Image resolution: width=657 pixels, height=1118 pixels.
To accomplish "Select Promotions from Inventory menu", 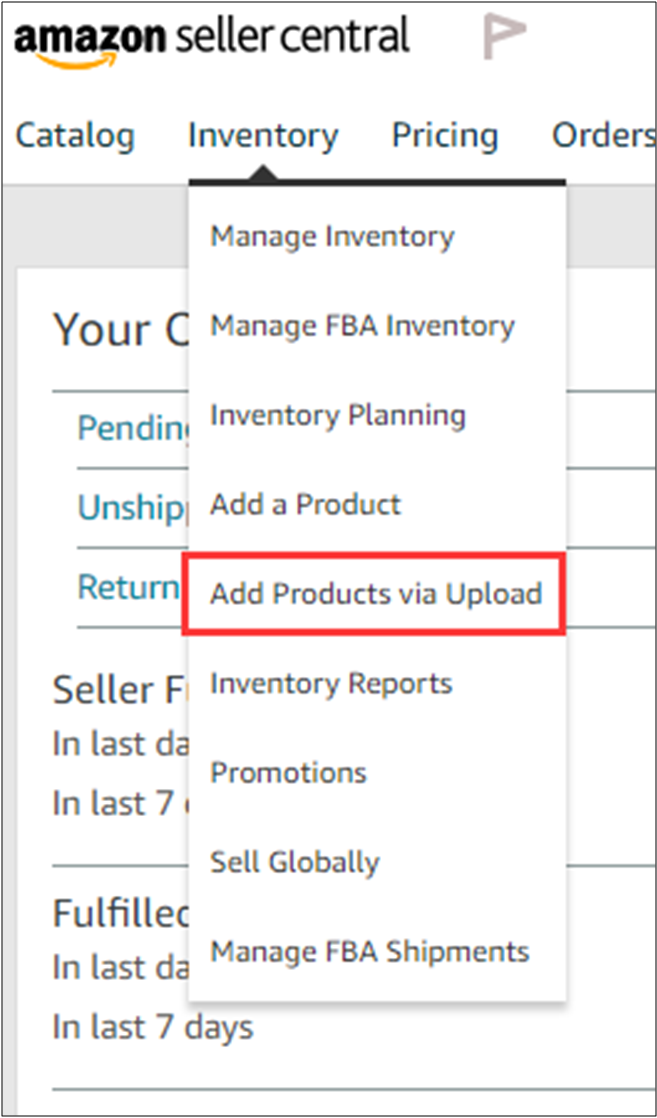I will click(x=288, y=773).
